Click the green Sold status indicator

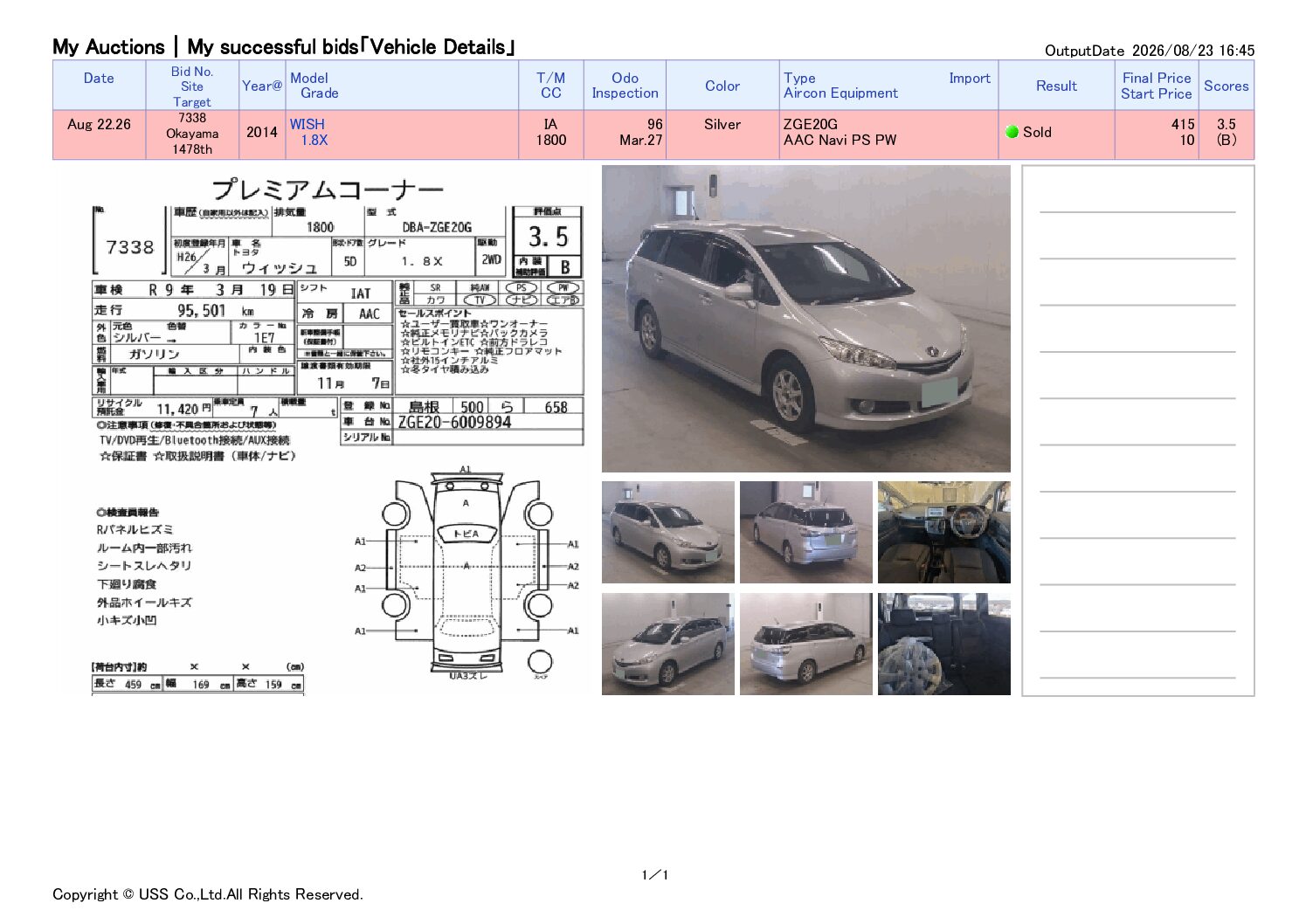(1012, 132)
